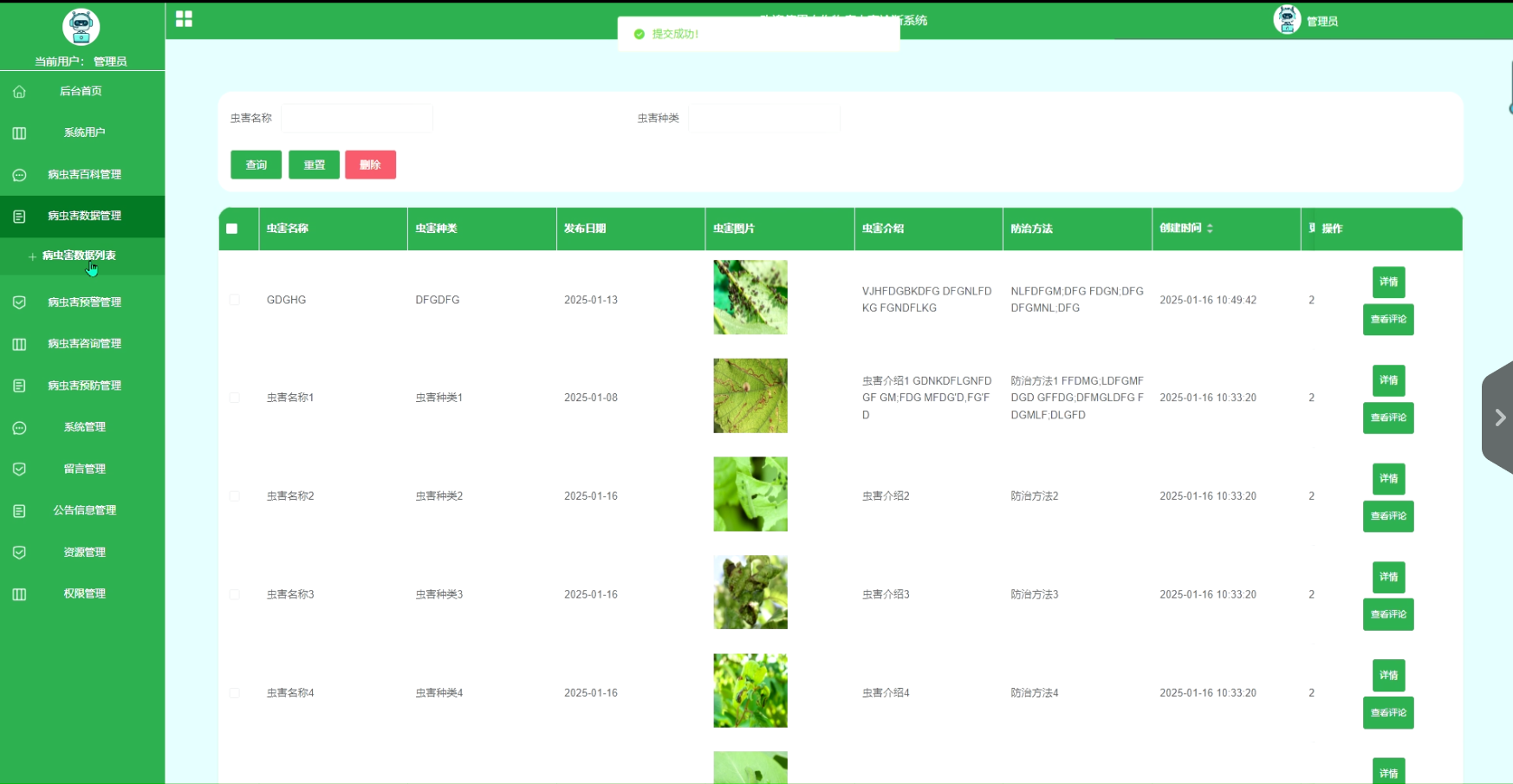Click the robot avatar in sidebar header

coord(81,27)
